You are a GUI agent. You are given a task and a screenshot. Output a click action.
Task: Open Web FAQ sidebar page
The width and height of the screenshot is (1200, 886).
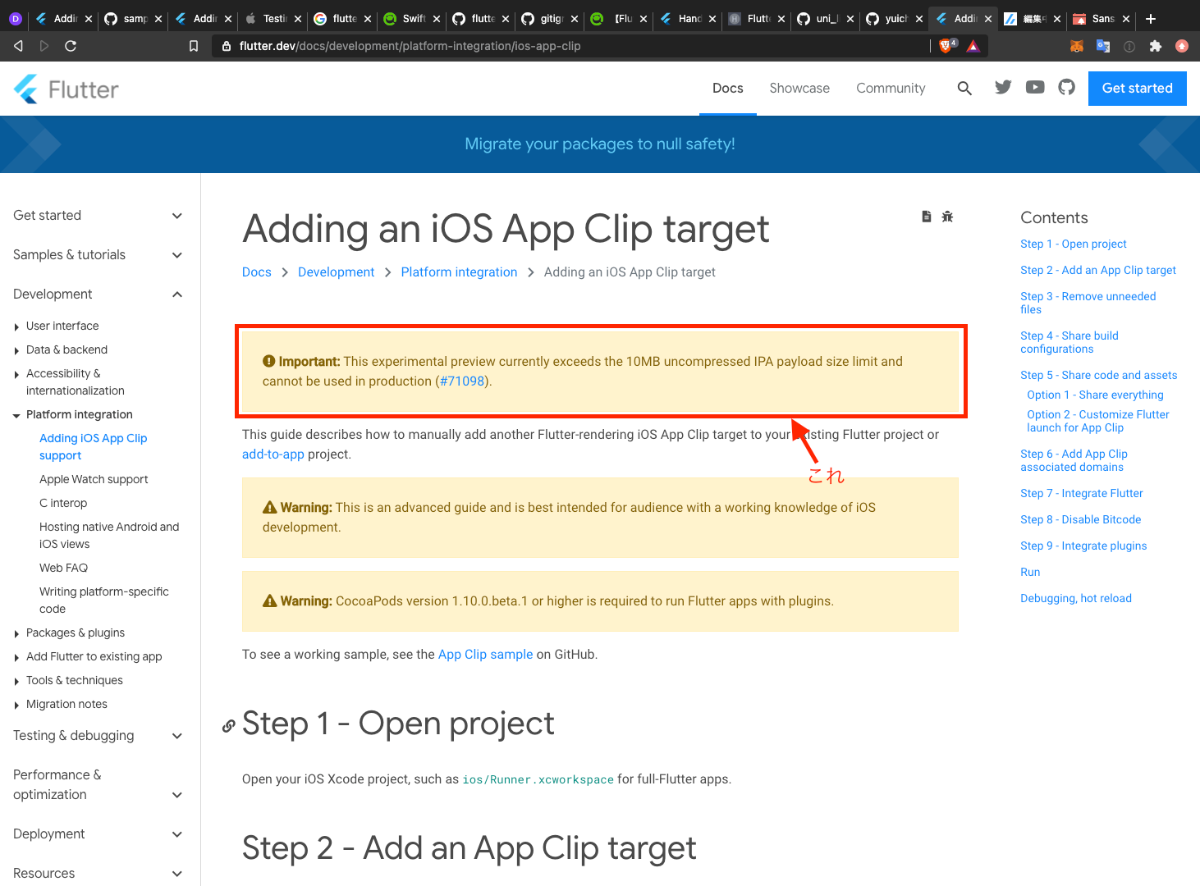pos(63,568)
